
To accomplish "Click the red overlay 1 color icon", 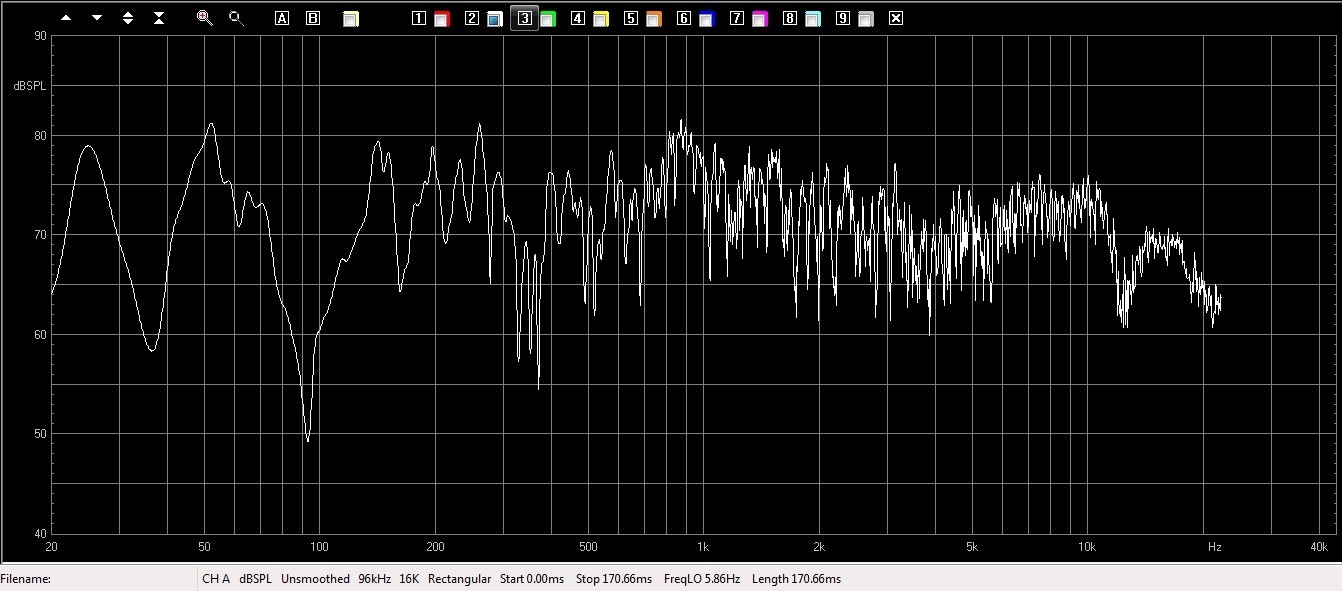I will click(441, 18).
